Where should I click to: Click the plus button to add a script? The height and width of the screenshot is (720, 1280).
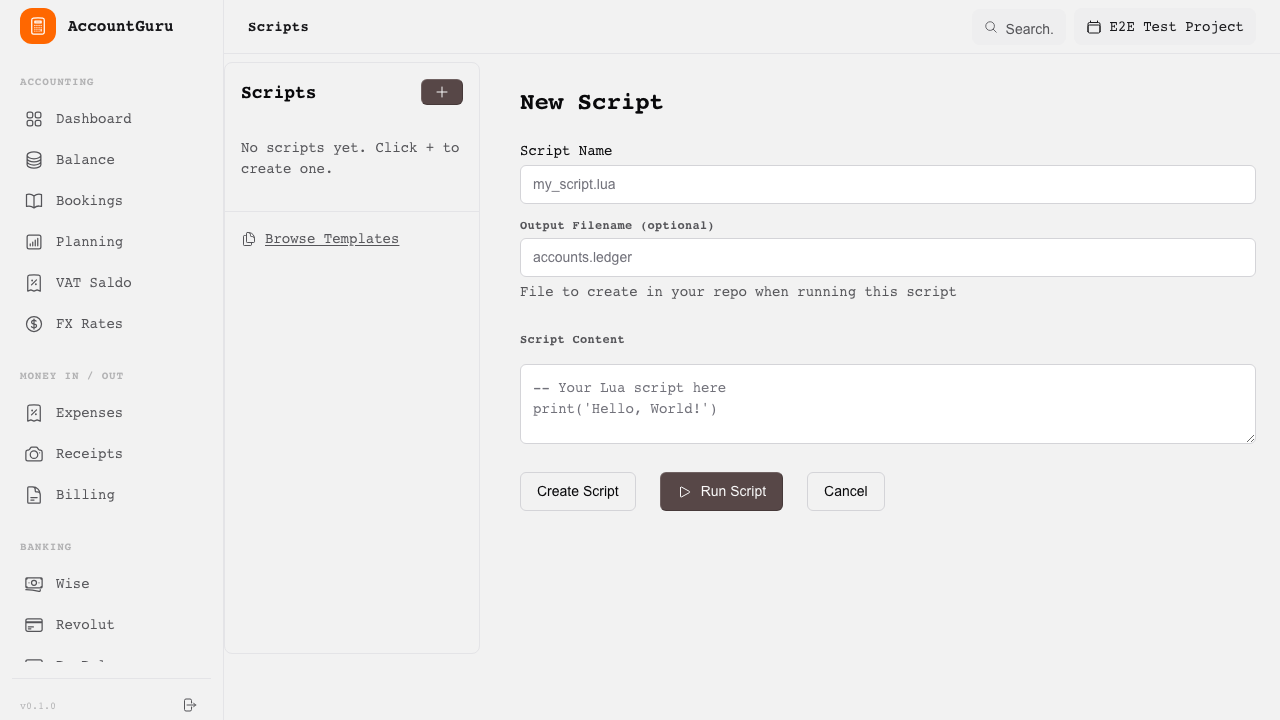tap(441, 92)
